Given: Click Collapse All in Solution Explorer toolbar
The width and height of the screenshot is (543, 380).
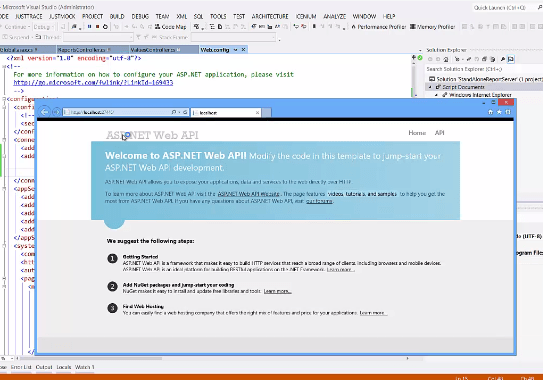Looking at the screenshot, I should tap(484, 59).
